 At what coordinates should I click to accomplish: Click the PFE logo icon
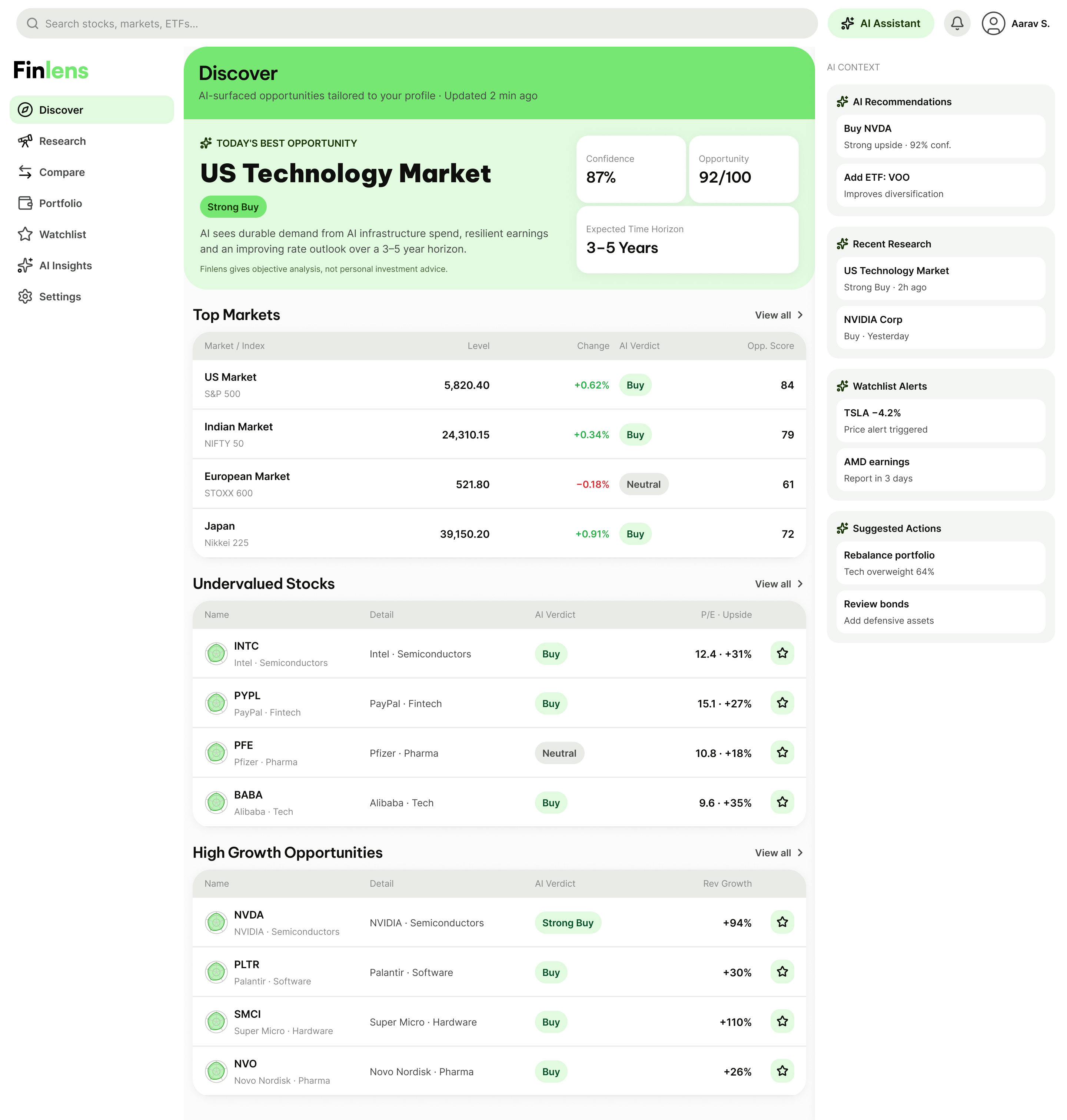point(216,753)
